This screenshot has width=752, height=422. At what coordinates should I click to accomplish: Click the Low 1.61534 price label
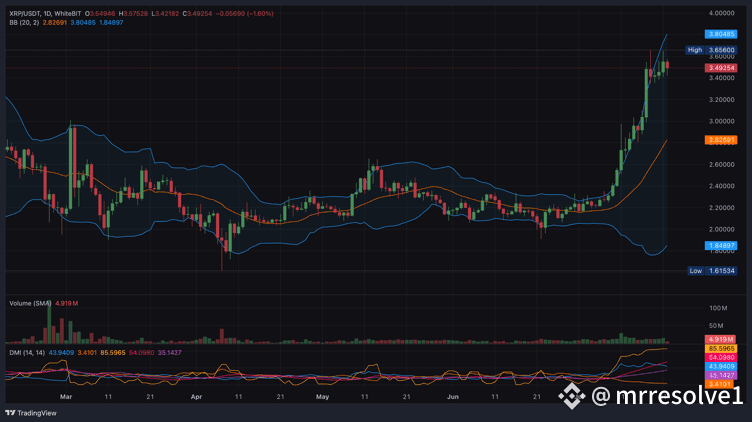click(x=712, y=271)
